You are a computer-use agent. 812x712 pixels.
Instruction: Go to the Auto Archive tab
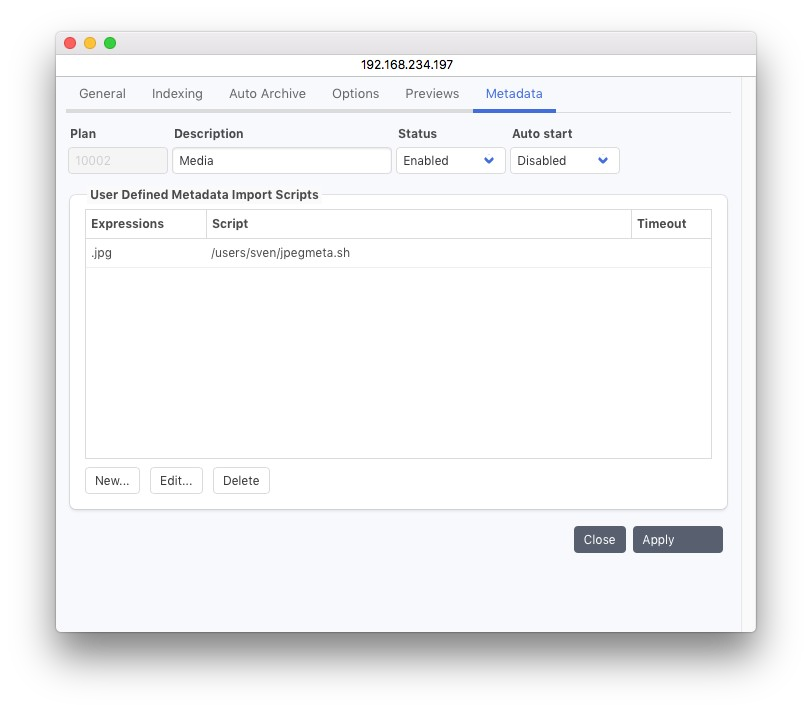click(x=267, y=94)
